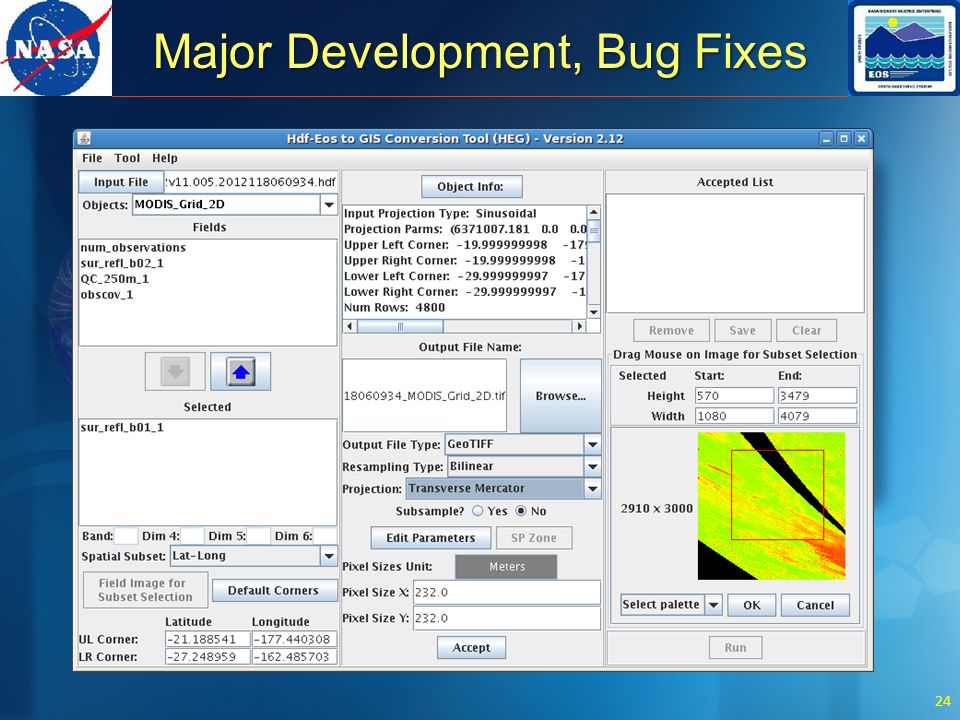
Task: Select num_observations in Fields list
Action: point(133,248)
